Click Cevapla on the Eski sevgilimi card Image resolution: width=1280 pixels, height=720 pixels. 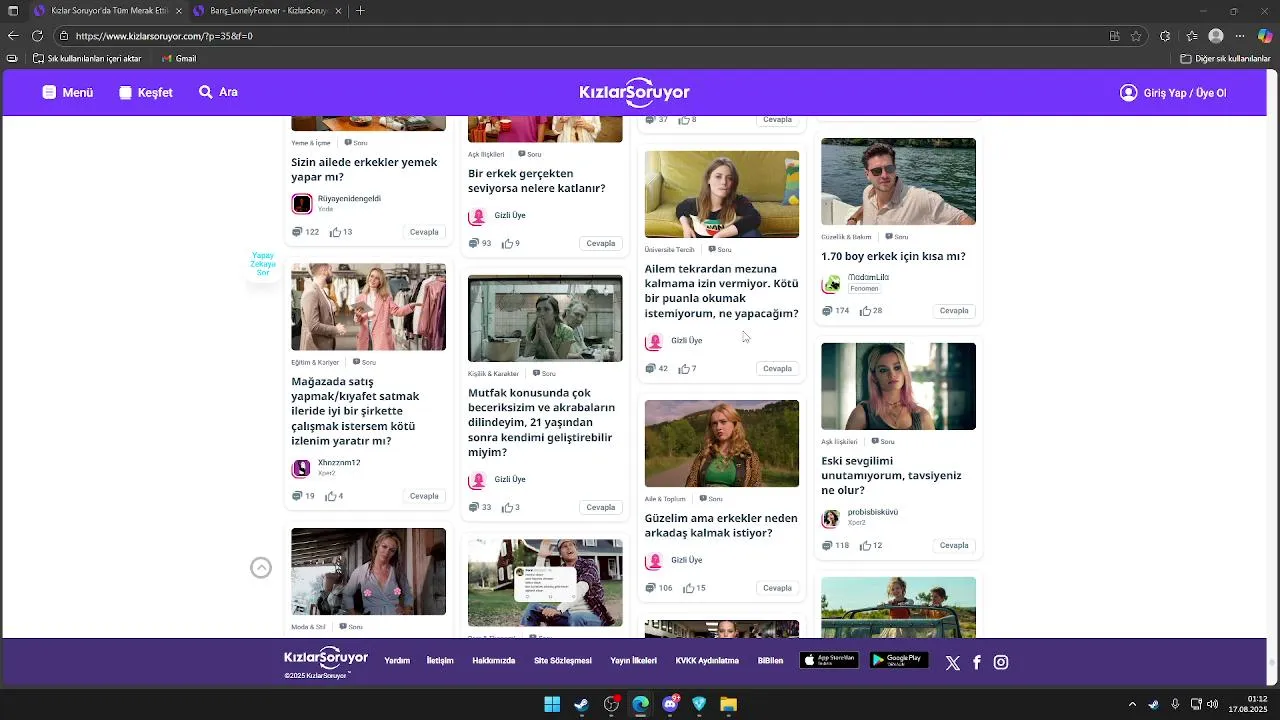(x=954, y=546)
